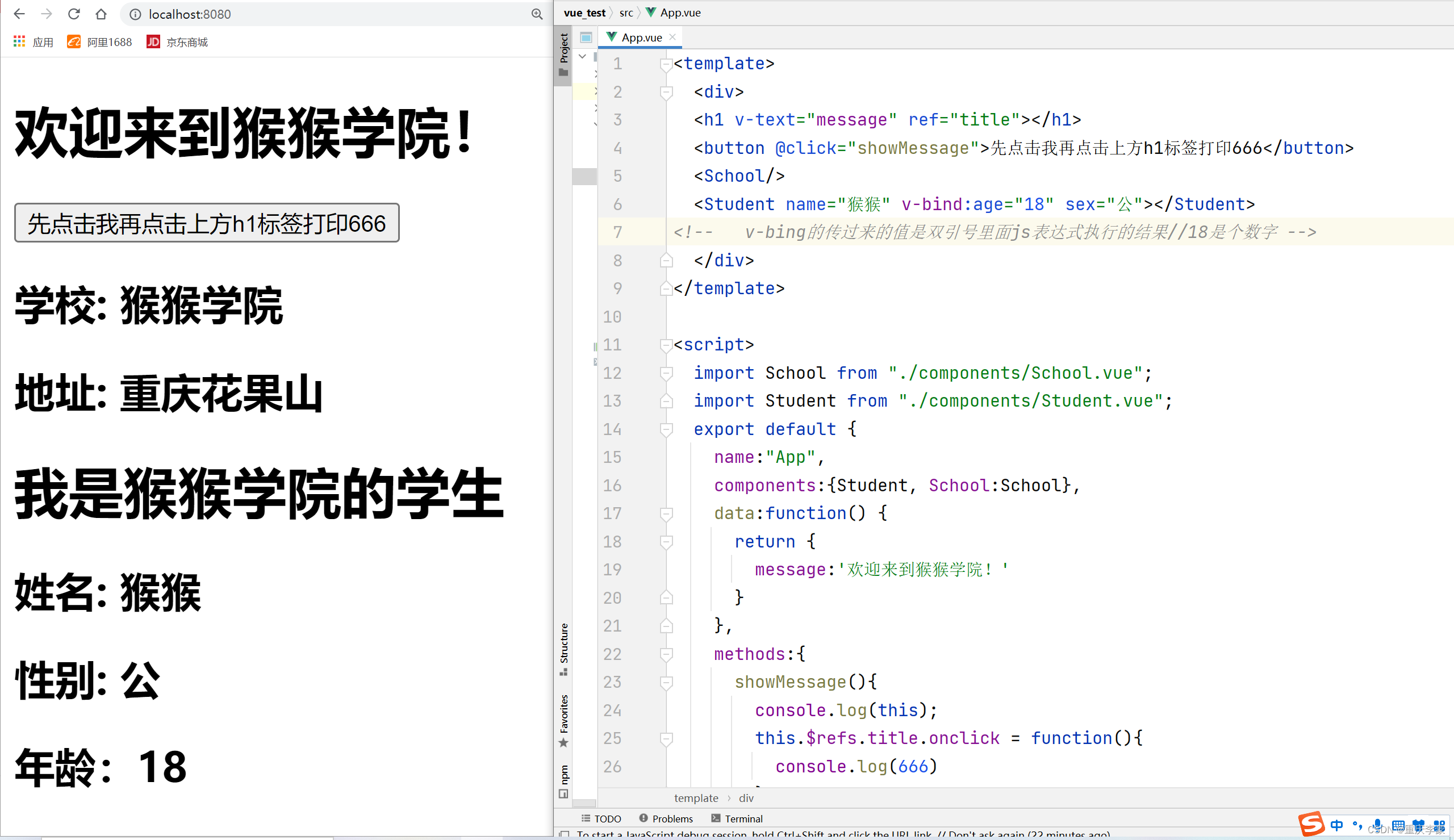Click button 先点击我再点击上方h1标签打印666

click(x=207, y=223)
